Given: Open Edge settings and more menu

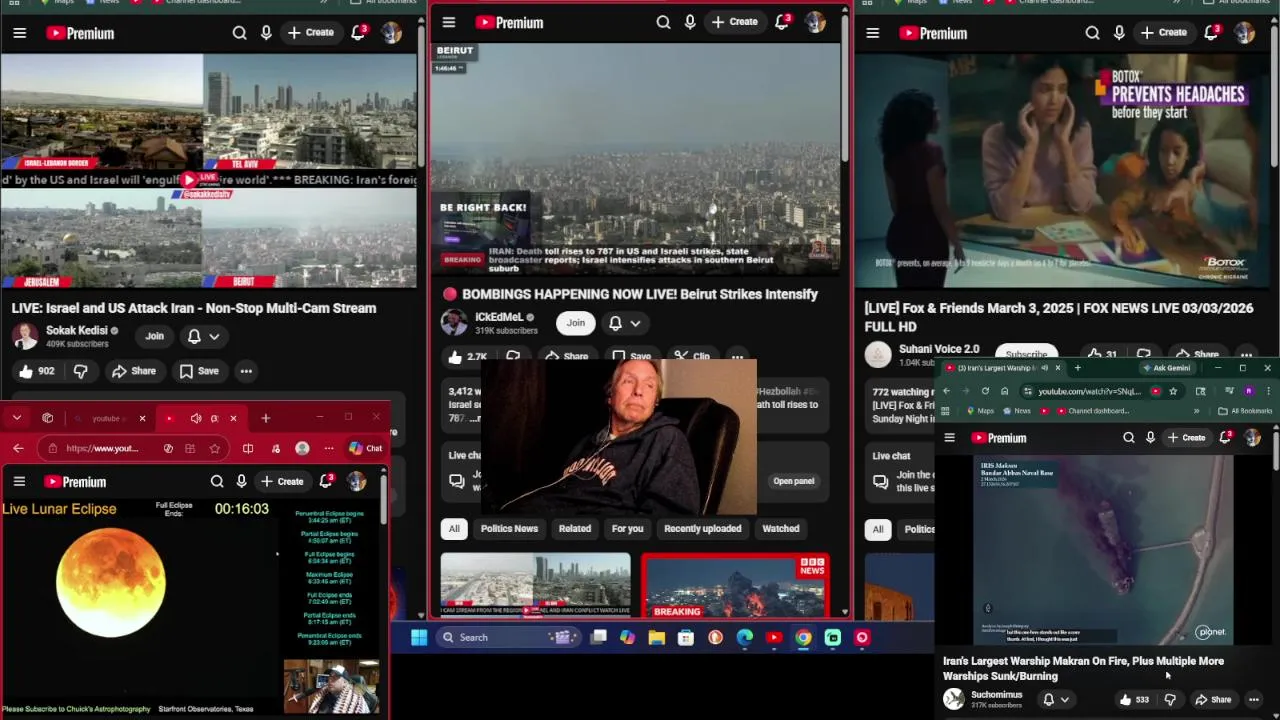Looking at the screenshot, I should [328, 449].
